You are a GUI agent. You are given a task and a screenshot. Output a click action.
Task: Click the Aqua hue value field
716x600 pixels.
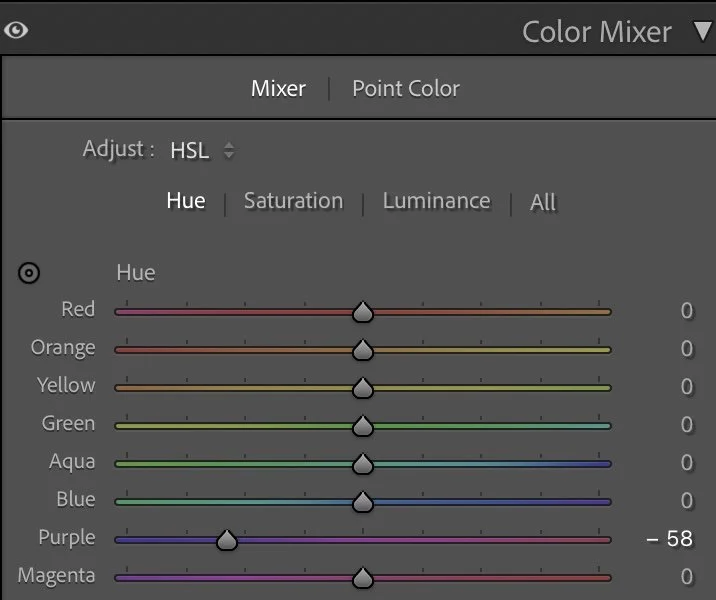point(686,463)
